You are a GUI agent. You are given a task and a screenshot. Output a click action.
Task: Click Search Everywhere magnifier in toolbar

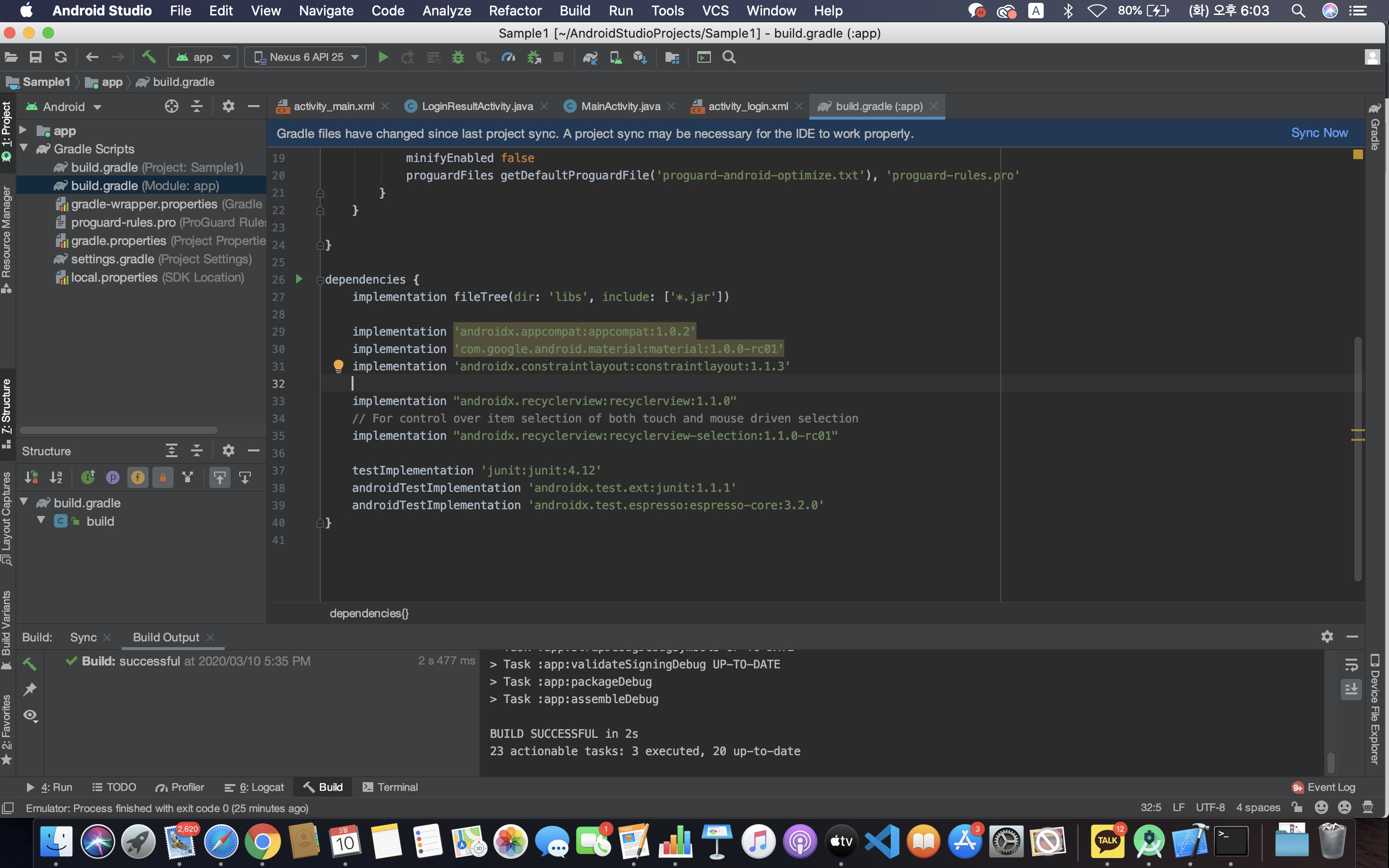click(x=729, y=57)
